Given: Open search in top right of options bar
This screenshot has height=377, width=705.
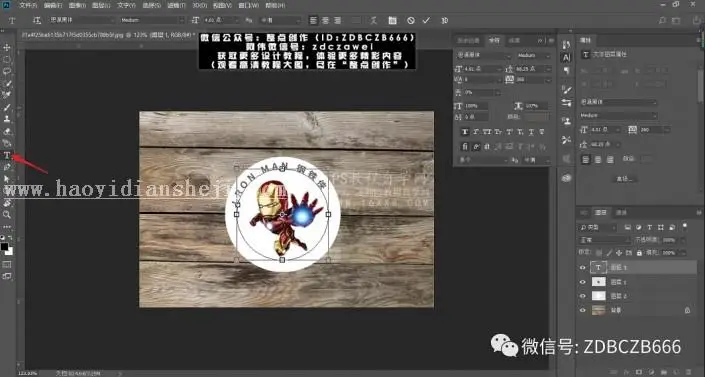Looking at the screenshot, I should [662, 21].
